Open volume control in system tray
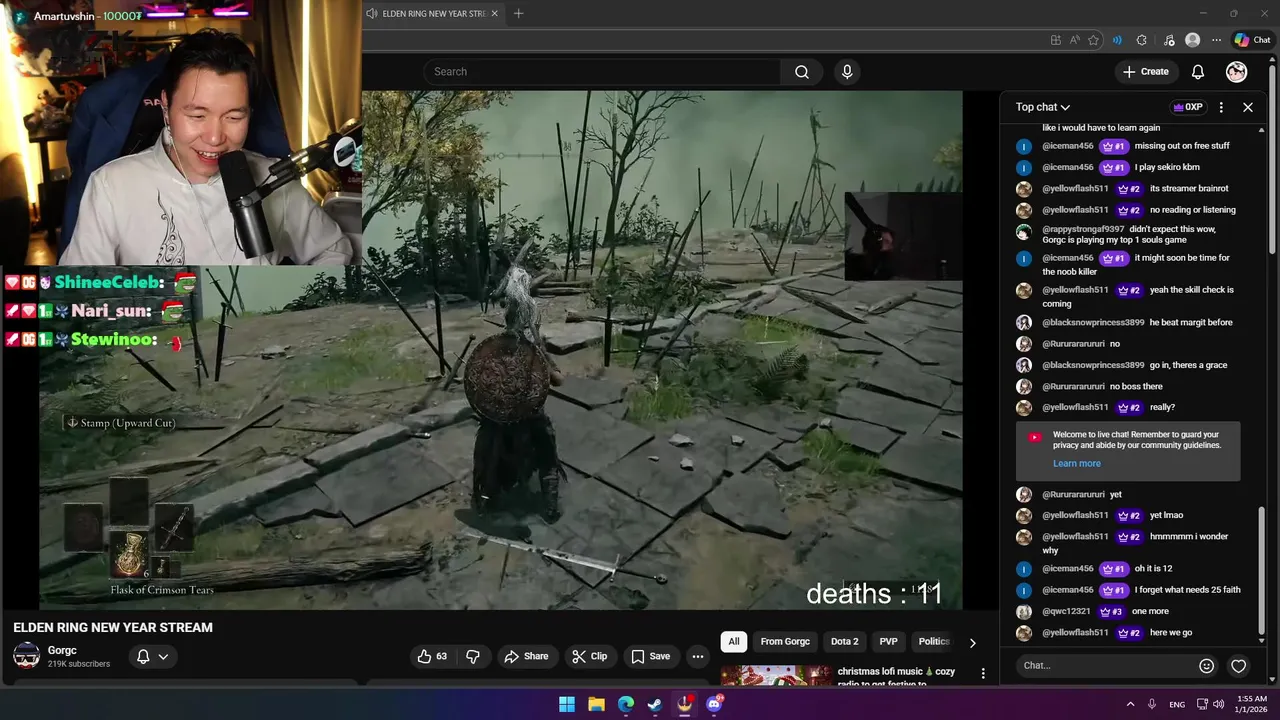This screenshot has width=1280, height=720. [x=1218, y=704]
